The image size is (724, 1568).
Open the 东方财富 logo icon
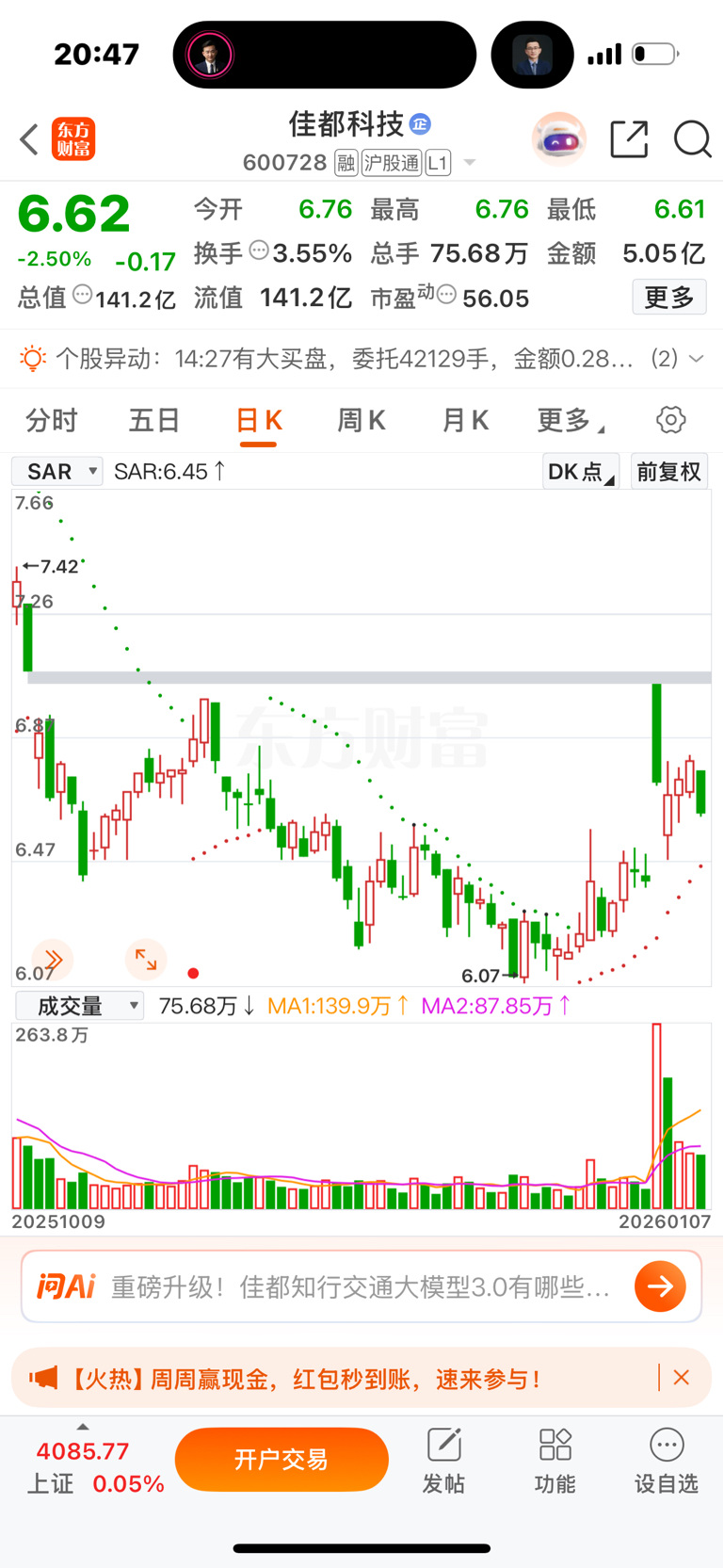point(73,139)
